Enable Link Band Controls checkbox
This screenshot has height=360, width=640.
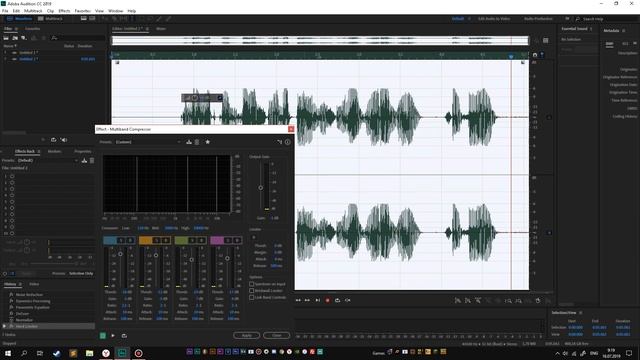[252, 298]
